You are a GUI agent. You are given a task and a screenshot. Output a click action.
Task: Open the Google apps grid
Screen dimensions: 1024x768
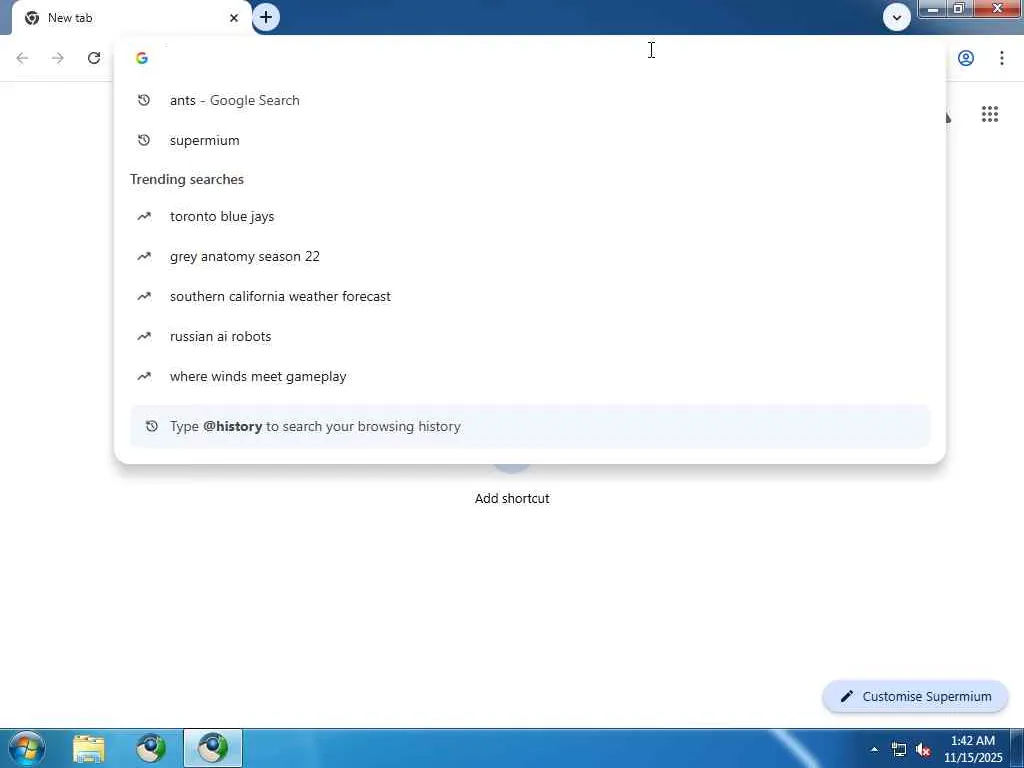coord(989,114)
